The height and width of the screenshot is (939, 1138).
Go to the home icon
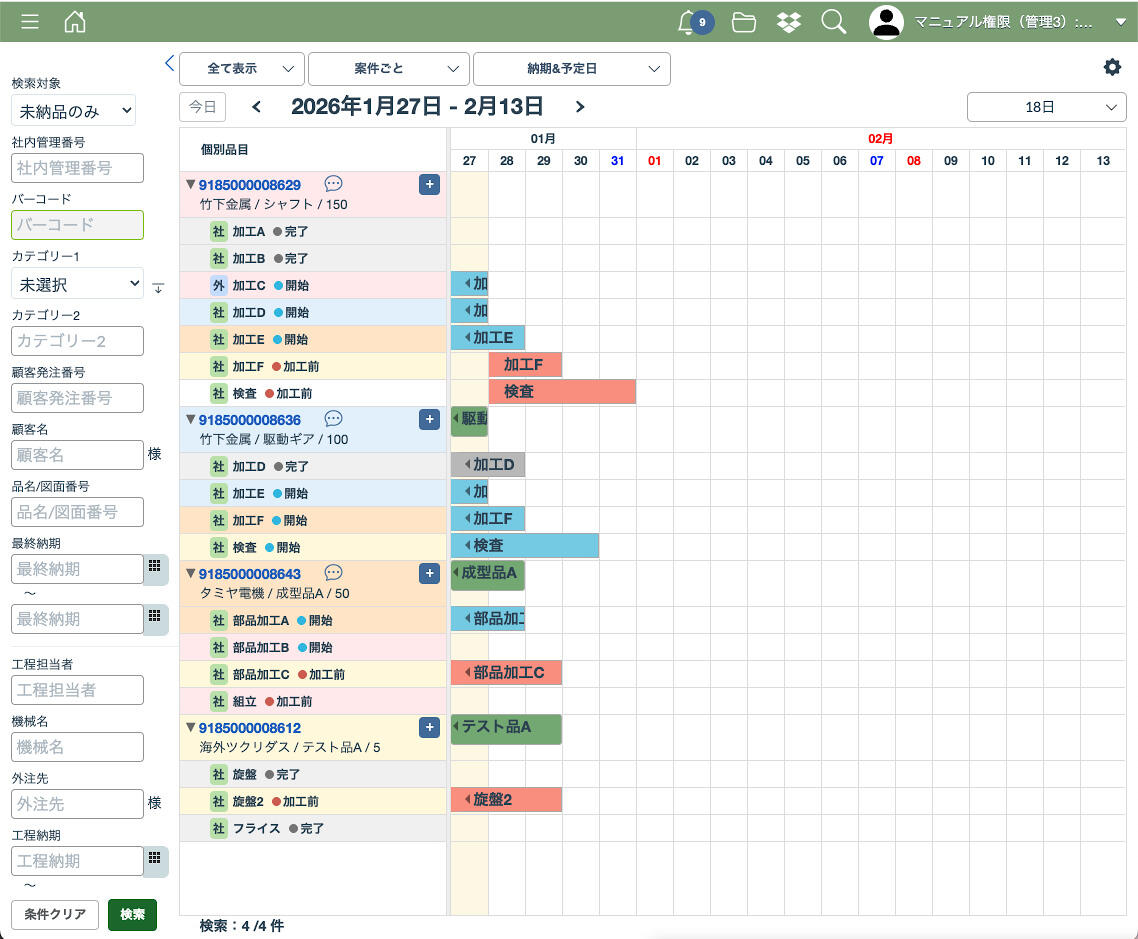pyautogui.click(x=75, y=22)
